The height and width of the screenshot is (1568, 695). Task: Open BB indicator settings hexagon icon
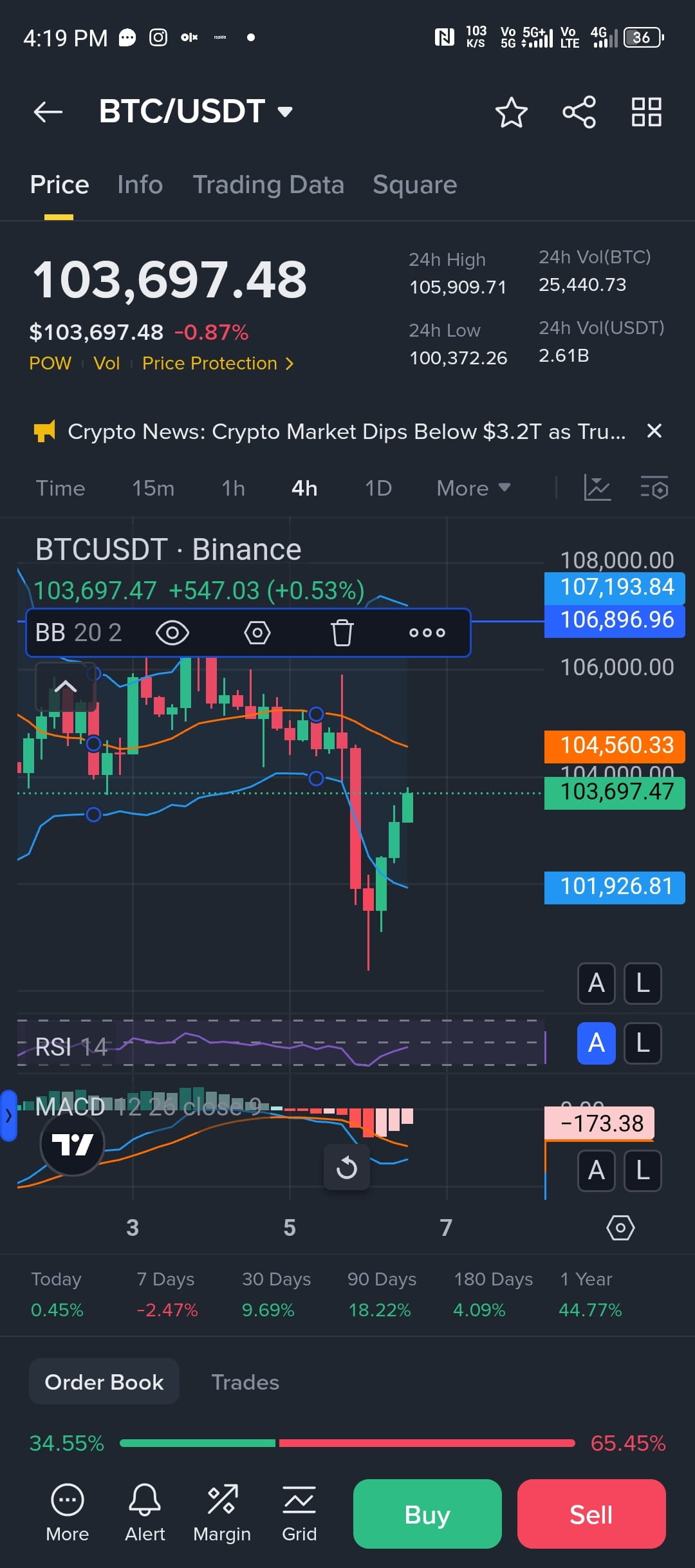(x=257, y=633)
